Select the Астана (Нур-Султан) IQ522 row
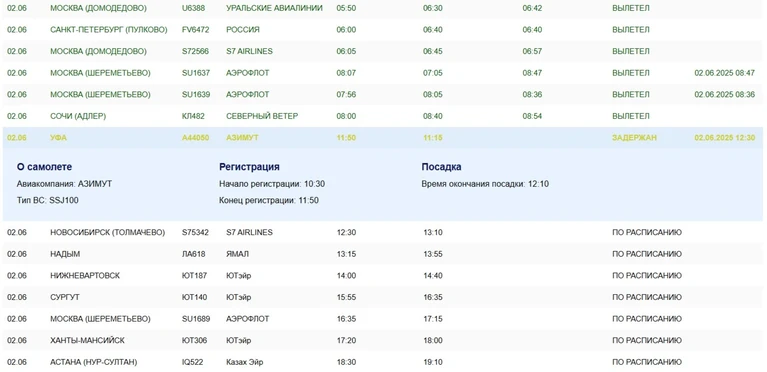The width and height of the screenshot is (767, 372). pyautogui.click(x=383, y=362)
